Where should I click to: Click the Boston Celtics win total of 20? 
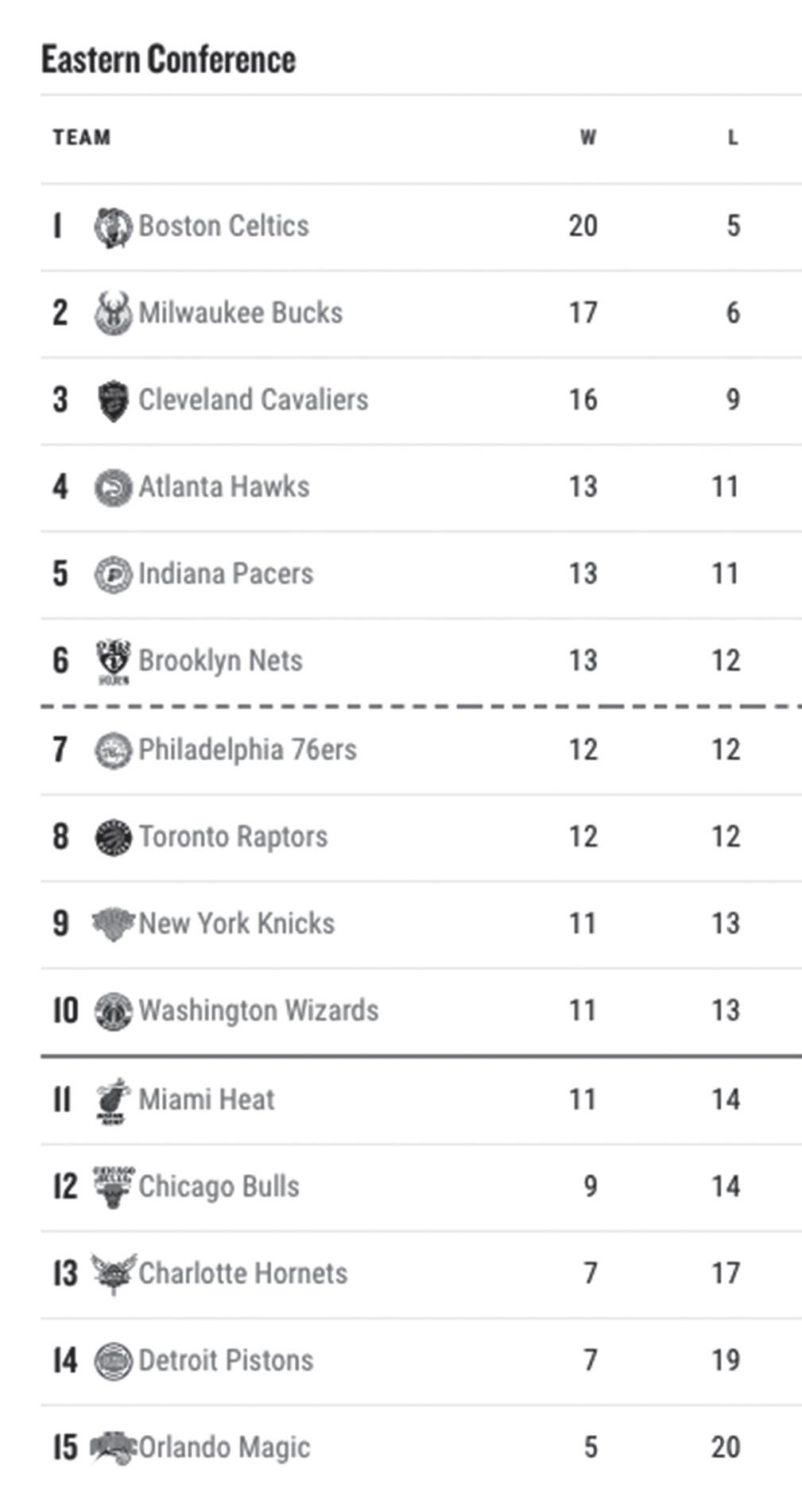(583, 227)
